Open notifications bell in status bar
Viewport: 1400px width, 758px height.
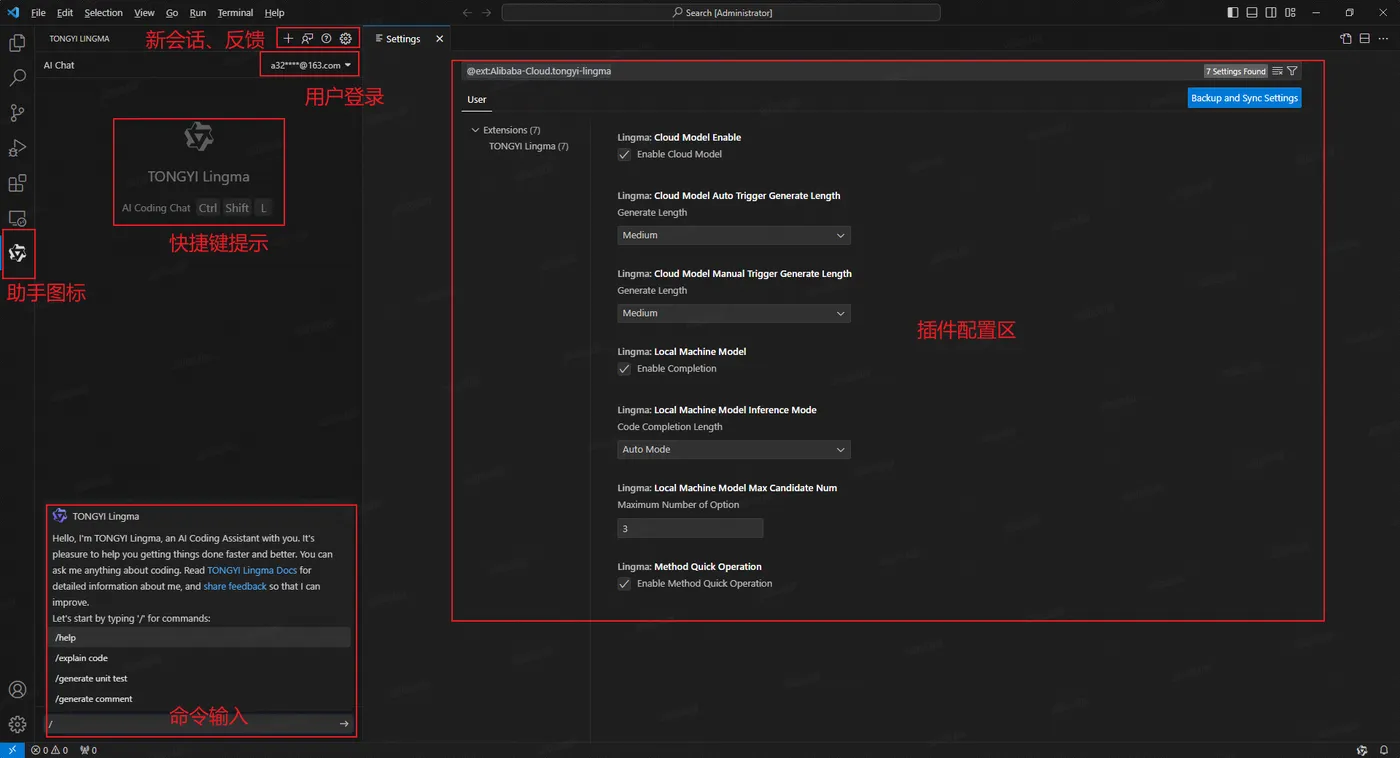(1384, 750)
